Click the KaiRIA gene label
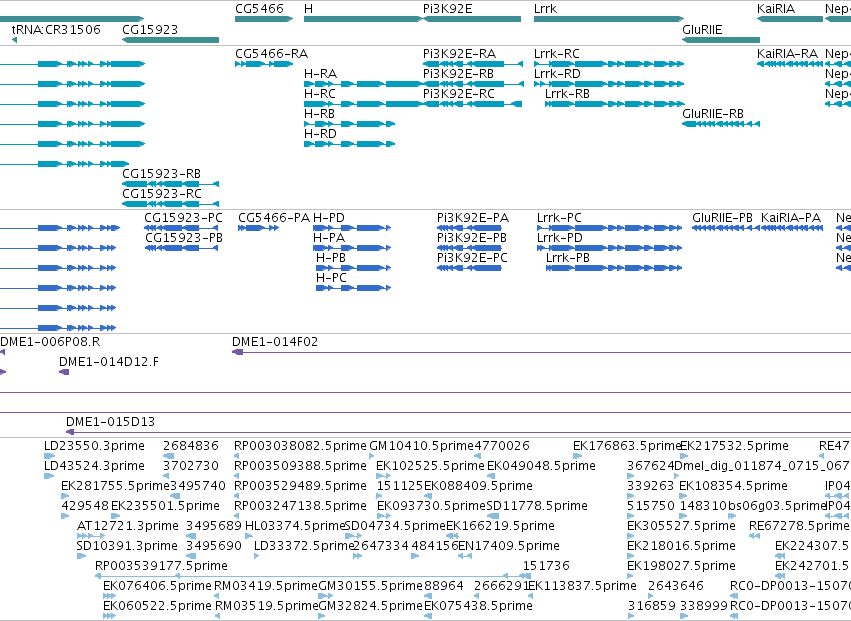Image resolution: width=851 pixels, height=621 pixels. pos(776,9)
